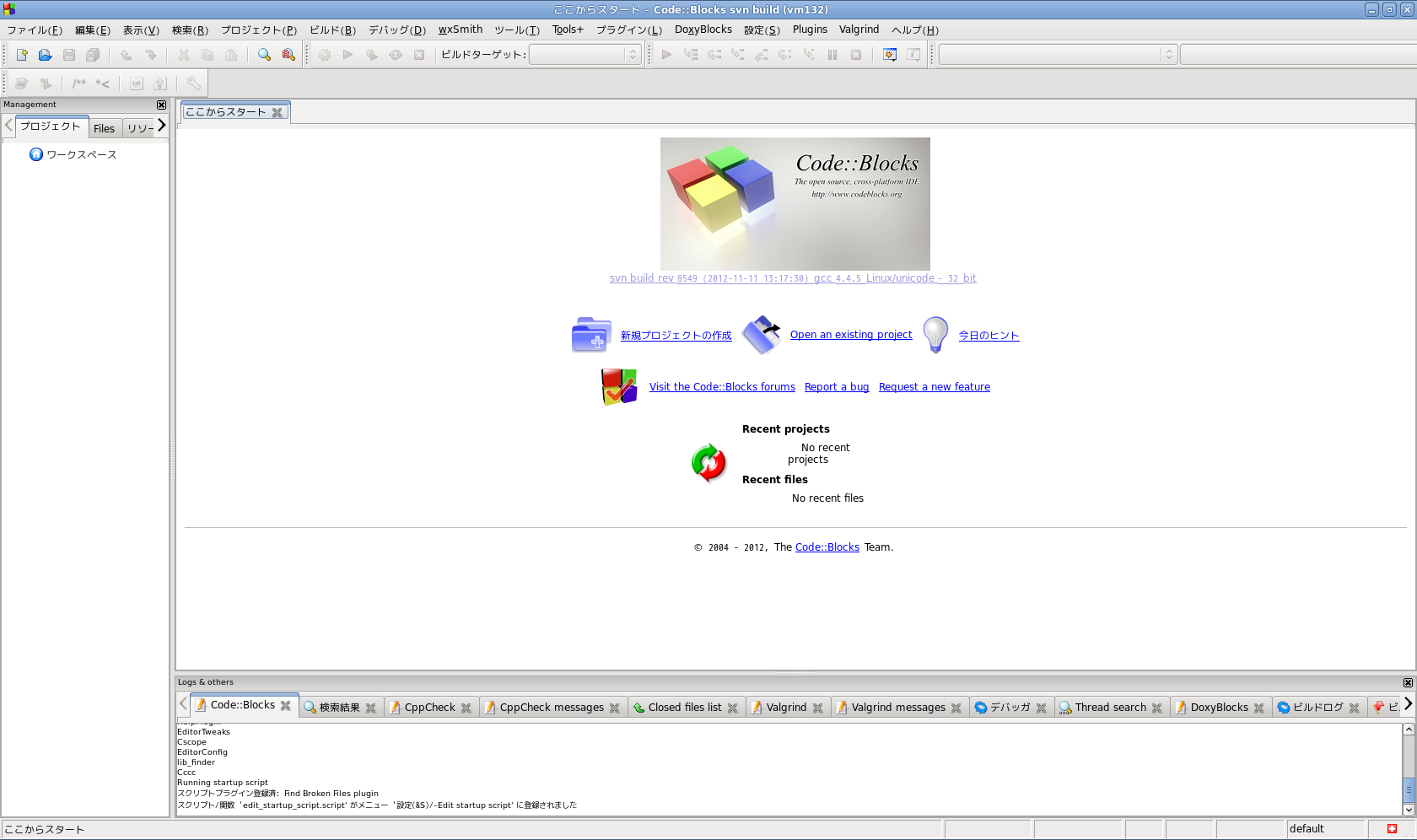Click the Paste clipboard icon
The image size is (1417, 840).
[x=230, y=55]
